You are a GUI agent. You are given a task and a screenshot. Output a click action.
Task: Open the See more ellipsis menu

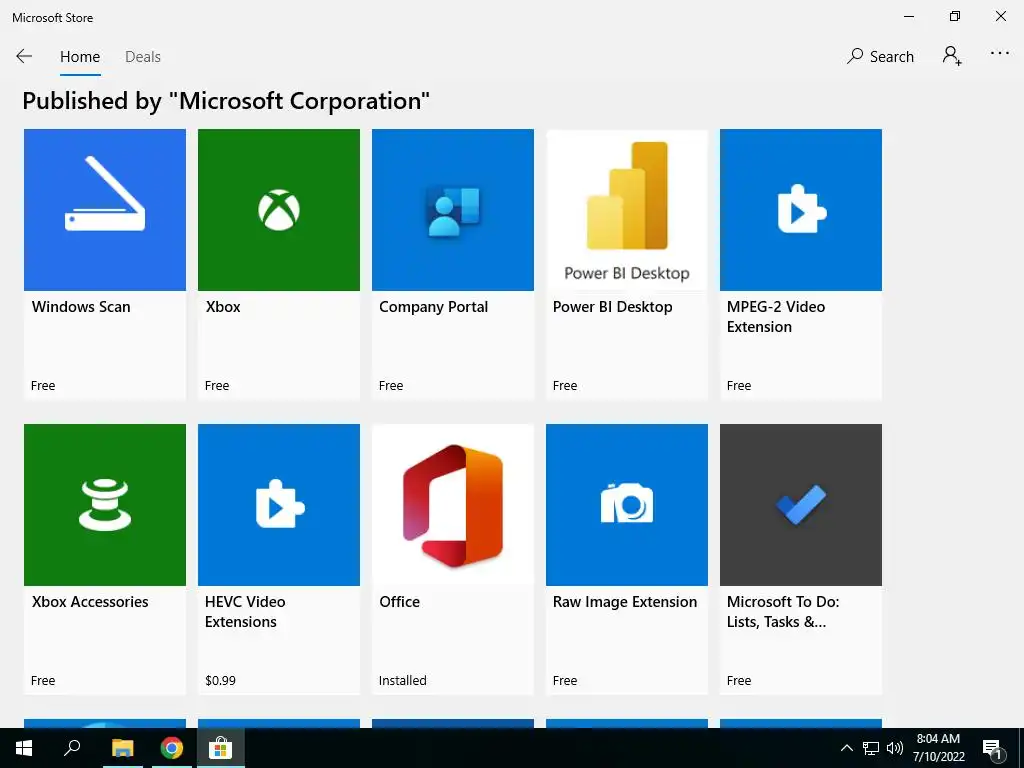click(x=1000, y=54)
